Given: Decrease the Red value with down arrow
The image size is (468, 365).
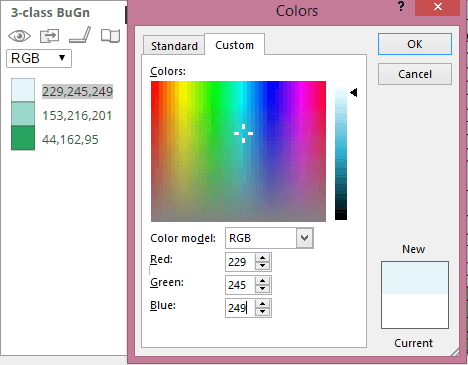Looking at the screenshot, I should [263, 266].
